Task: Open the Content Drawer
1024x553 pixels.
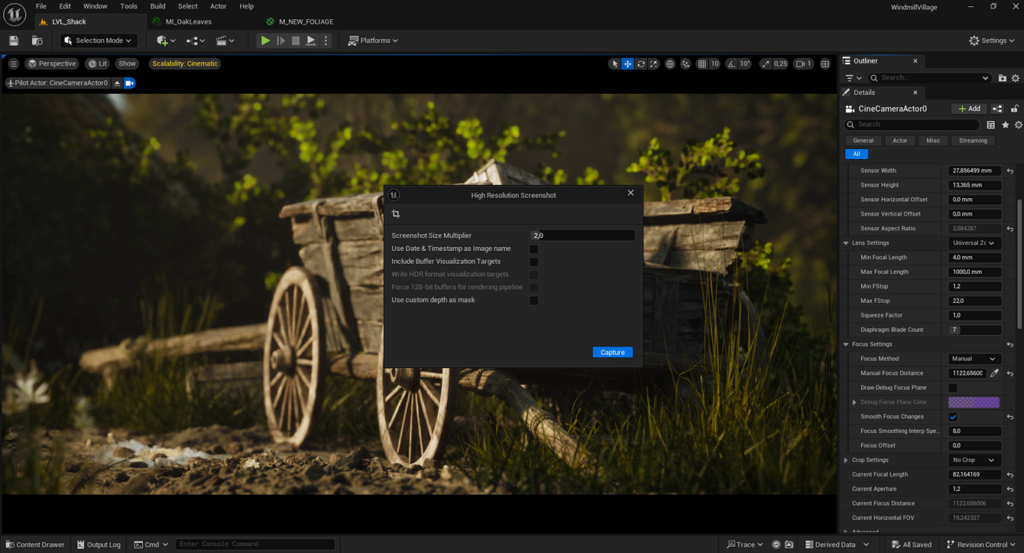Action: (x=35, y=545)
